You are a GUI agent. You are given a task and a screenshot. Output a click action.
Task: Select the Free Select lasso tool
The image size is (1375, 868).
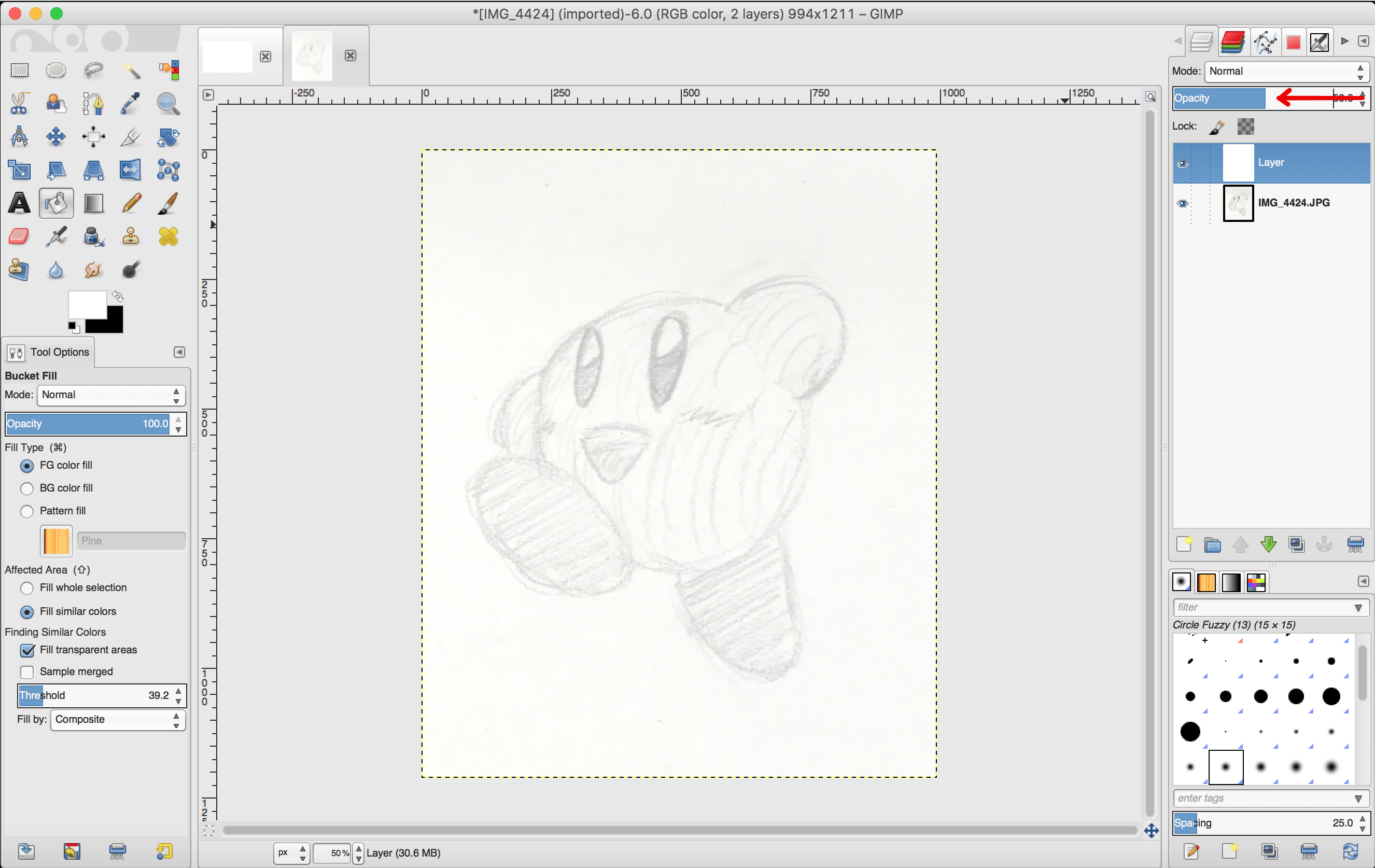coord(93,70)
